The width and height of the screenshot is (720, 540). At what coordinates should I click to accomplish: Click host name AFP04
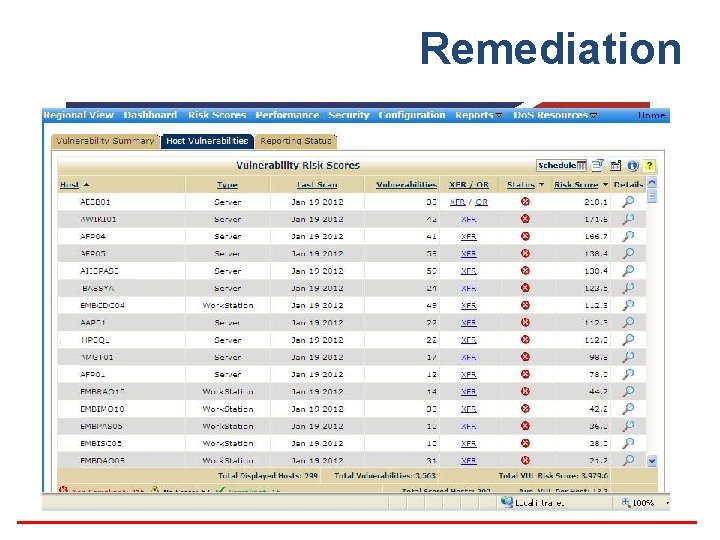(93, 237)
